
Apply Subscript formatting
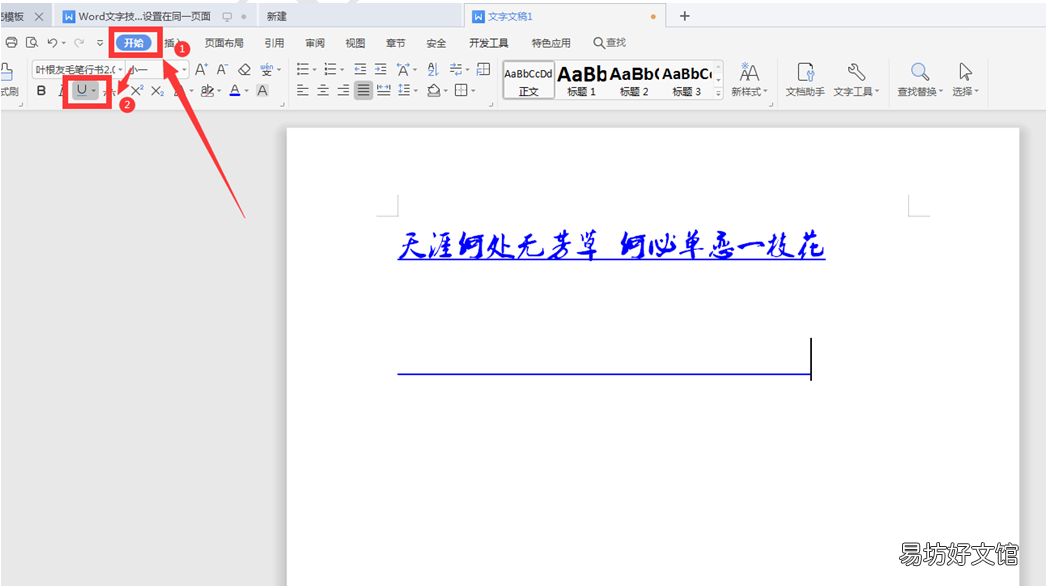(157, 91)
